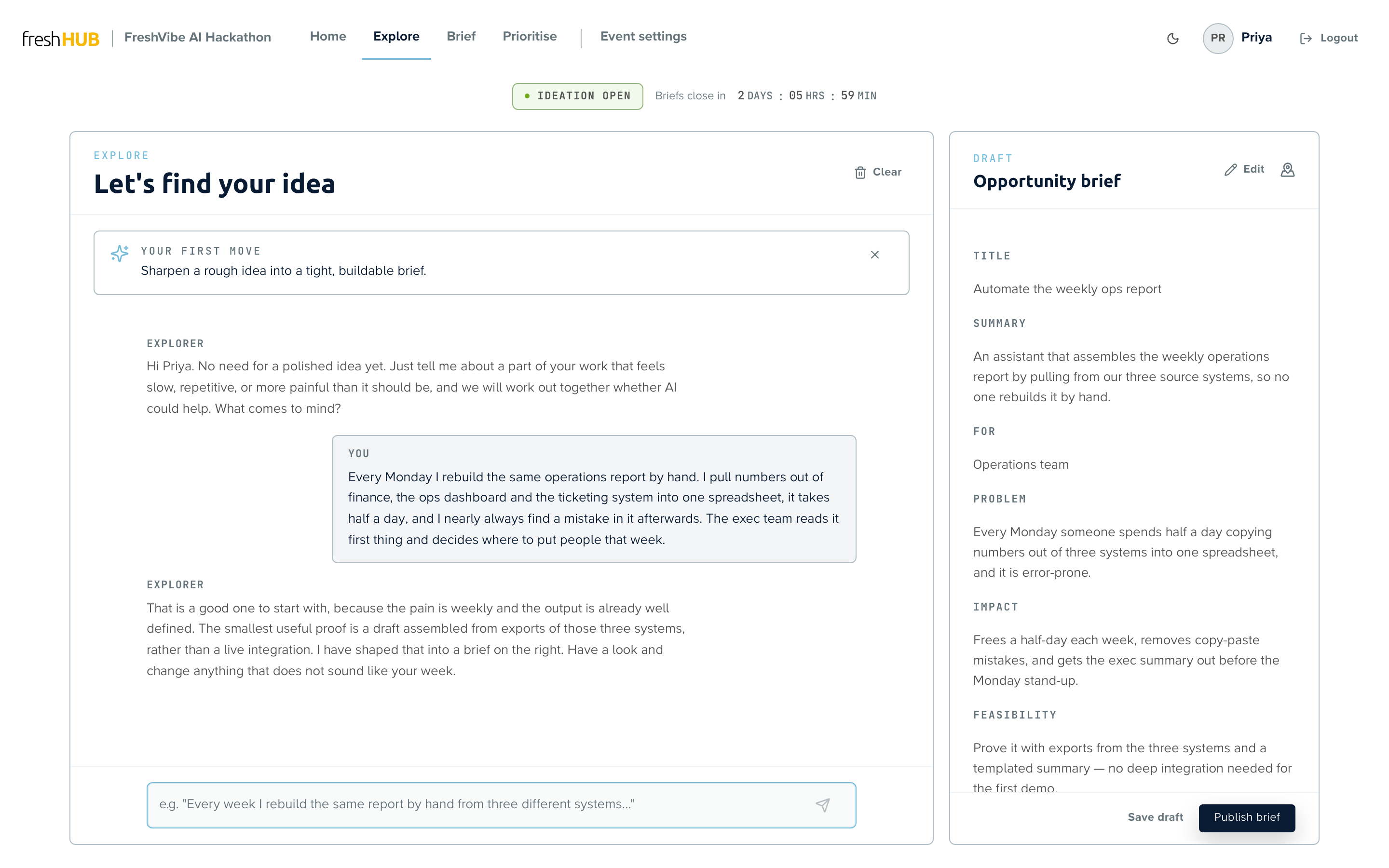Click the '59 MIN' countdown value
Viewport: 1389px width, 868px height.
858,95
